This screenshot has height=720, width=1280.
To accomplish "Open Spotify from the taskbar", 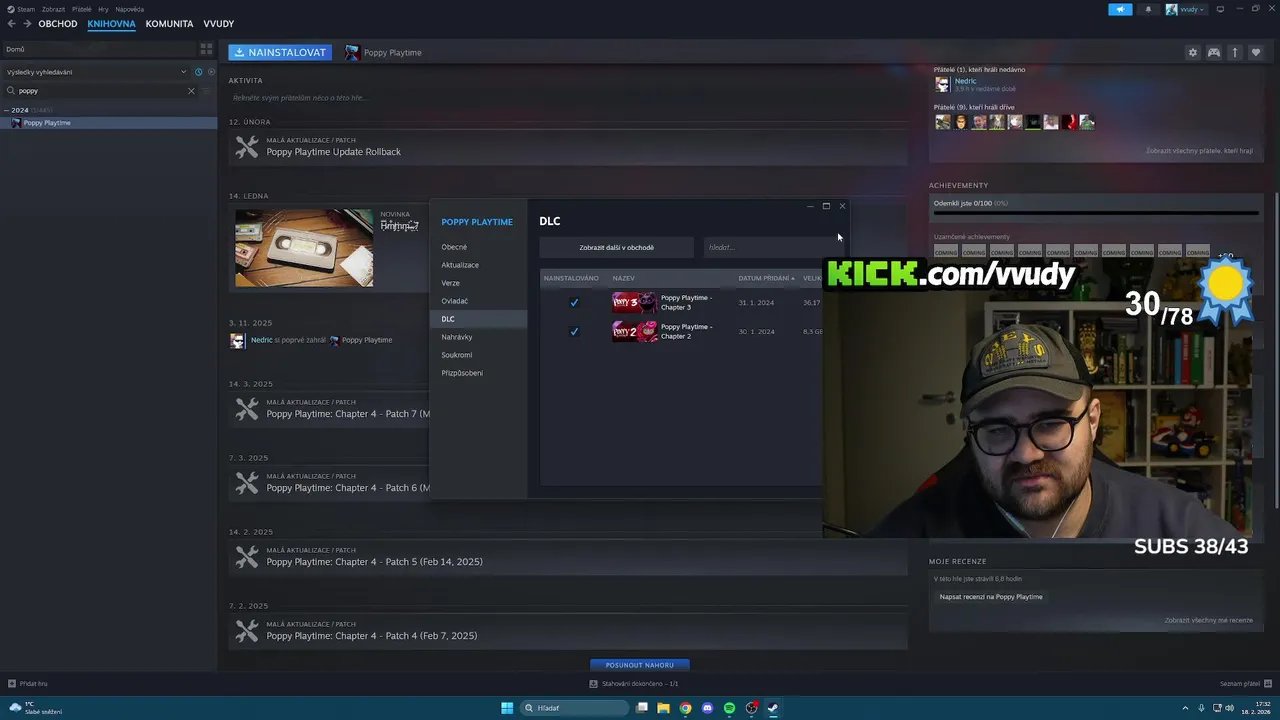I will (729, 708).
